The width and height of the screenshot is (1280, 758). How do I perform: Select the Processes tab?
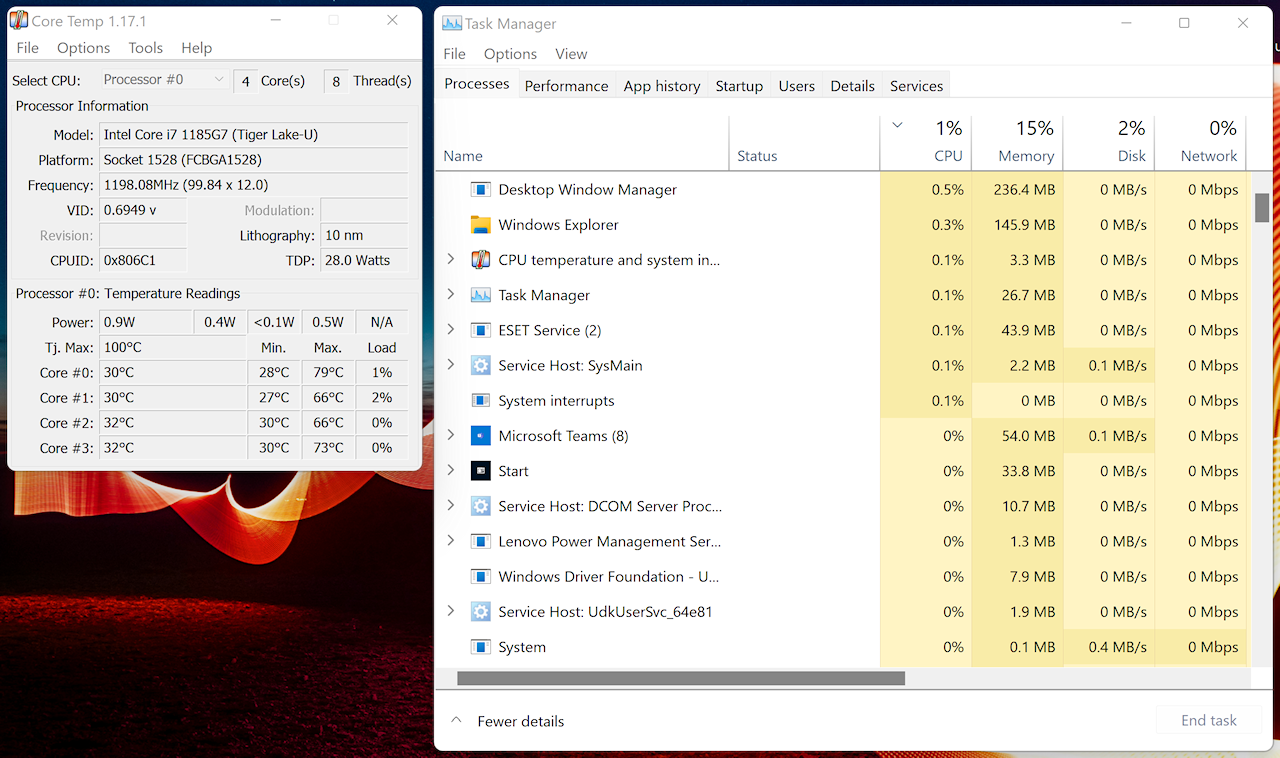click(x=477, y=84)
